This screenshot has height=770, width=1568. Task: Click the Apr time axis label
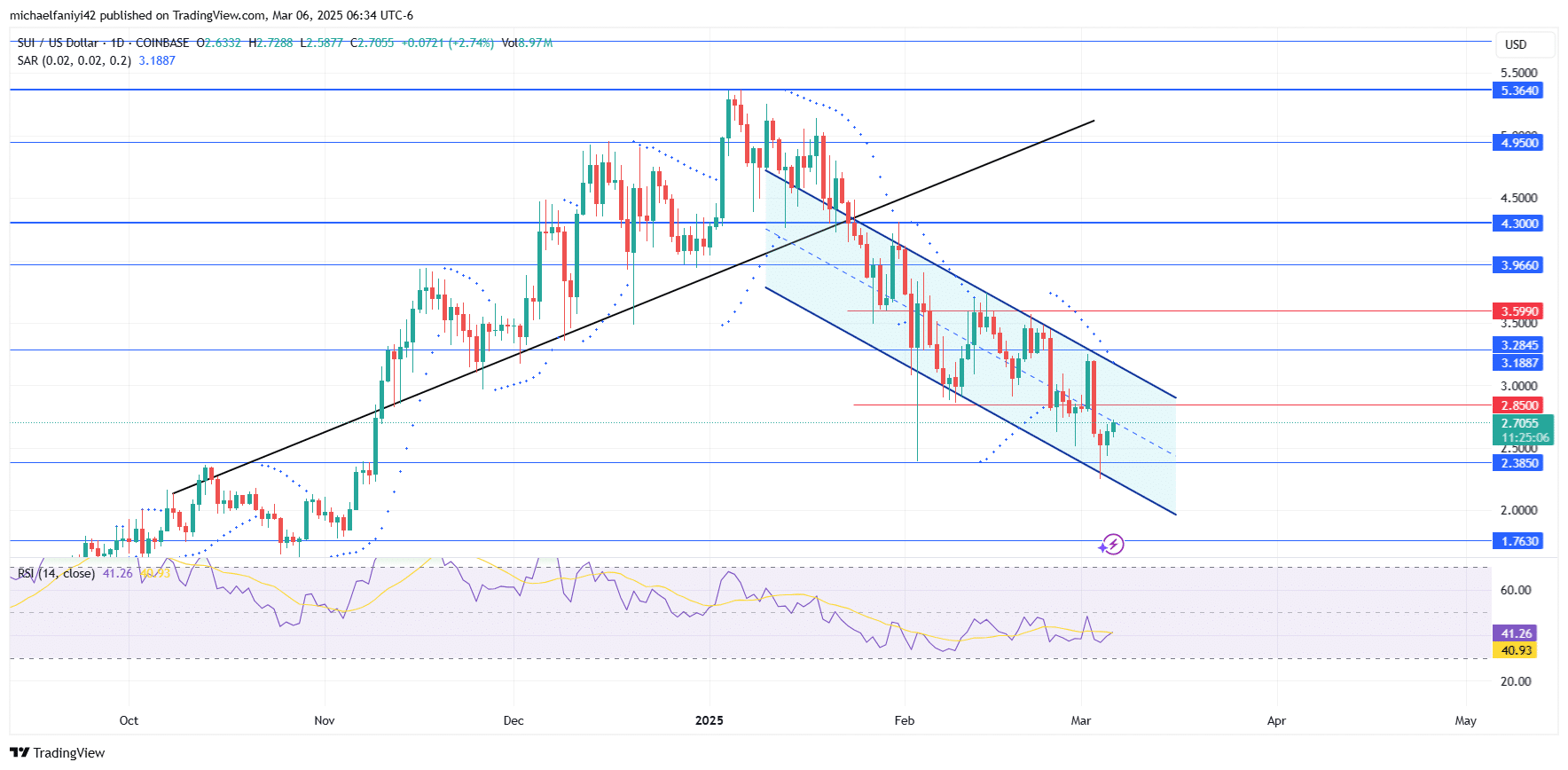tap(1276, 720)
